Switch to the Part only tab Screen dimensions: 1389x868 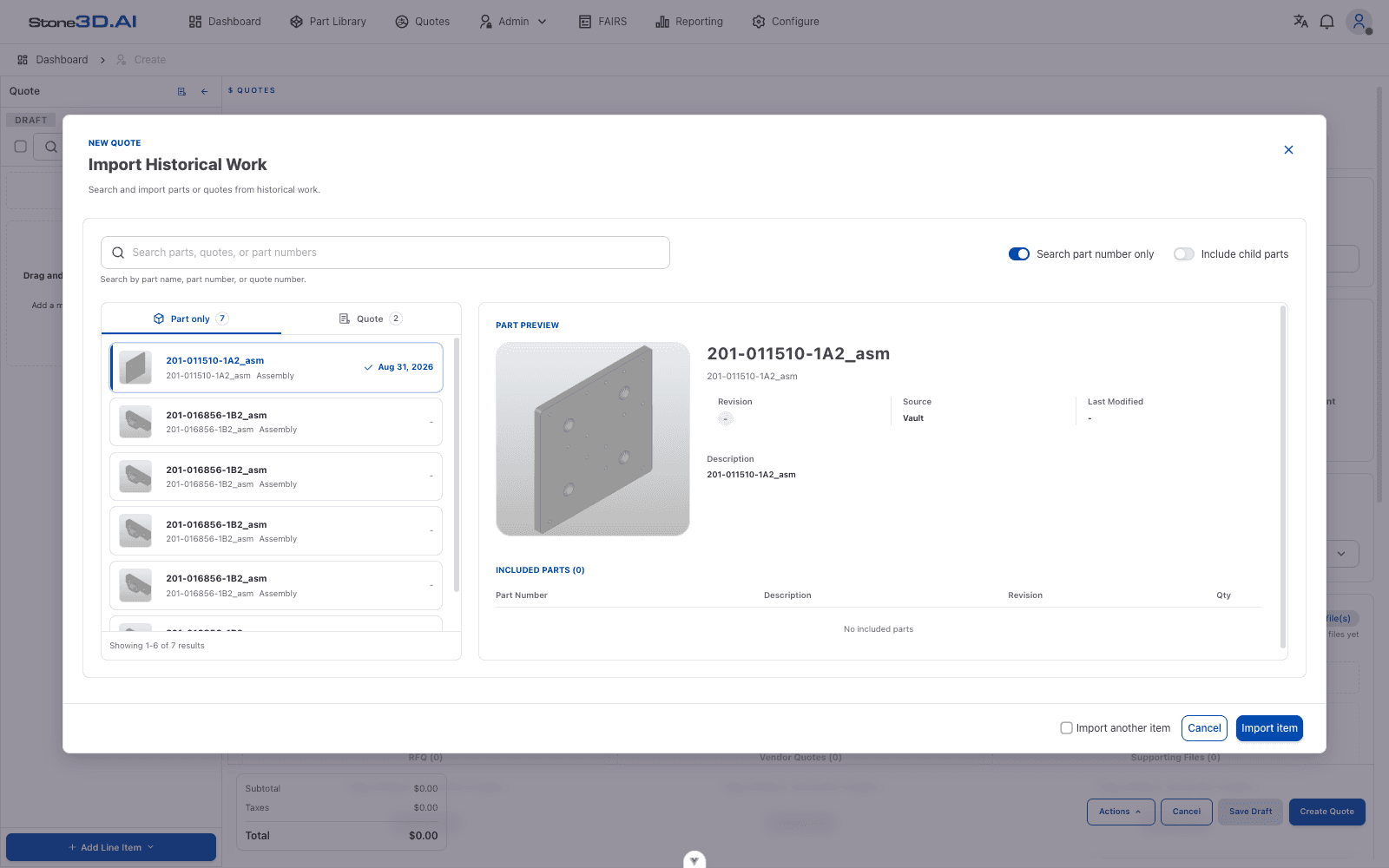click(x=191, y=319)
